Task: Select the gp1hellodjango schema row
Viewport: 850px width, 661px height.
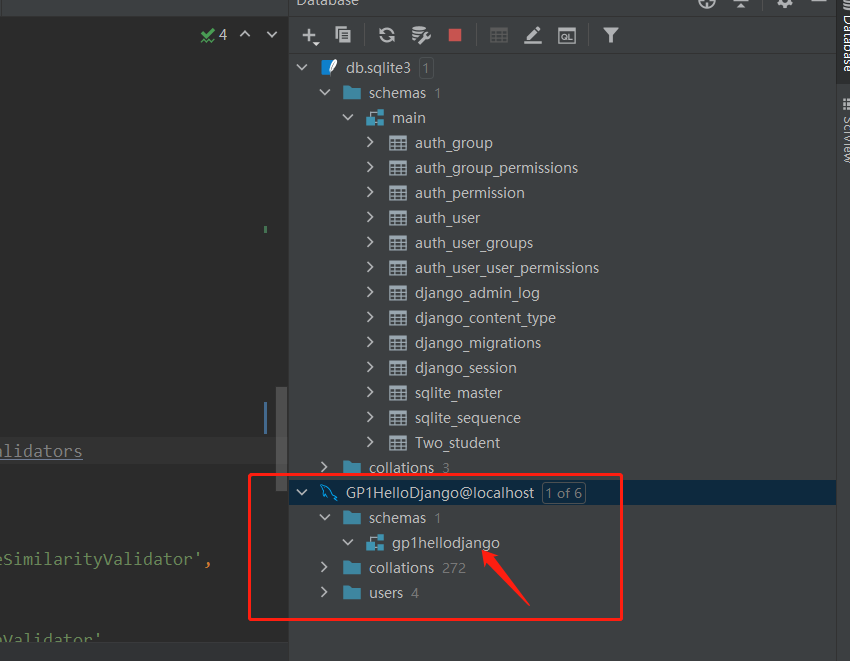Action: (562, 543)
